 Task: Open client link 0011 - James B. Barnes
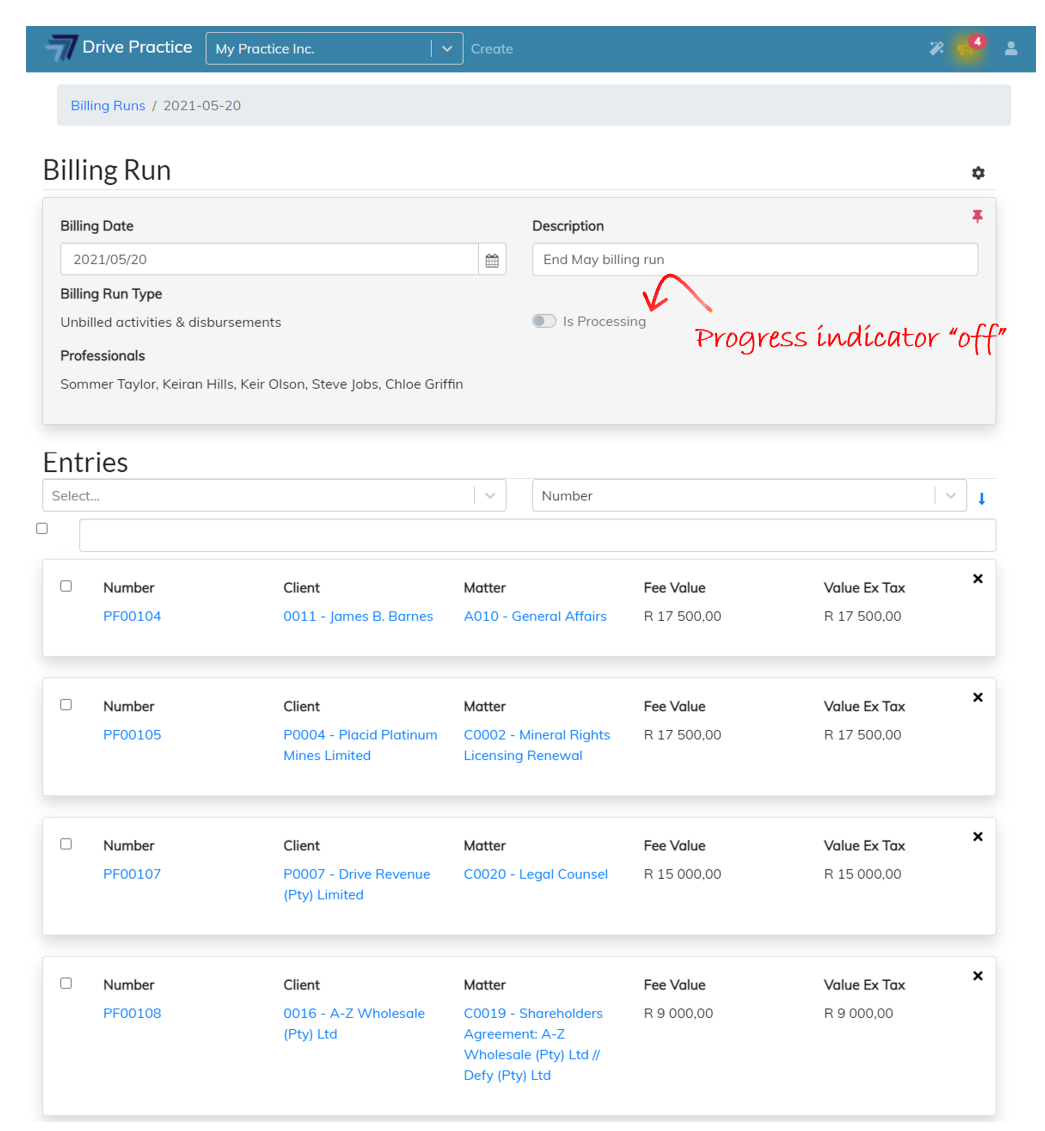coord(358,616)
